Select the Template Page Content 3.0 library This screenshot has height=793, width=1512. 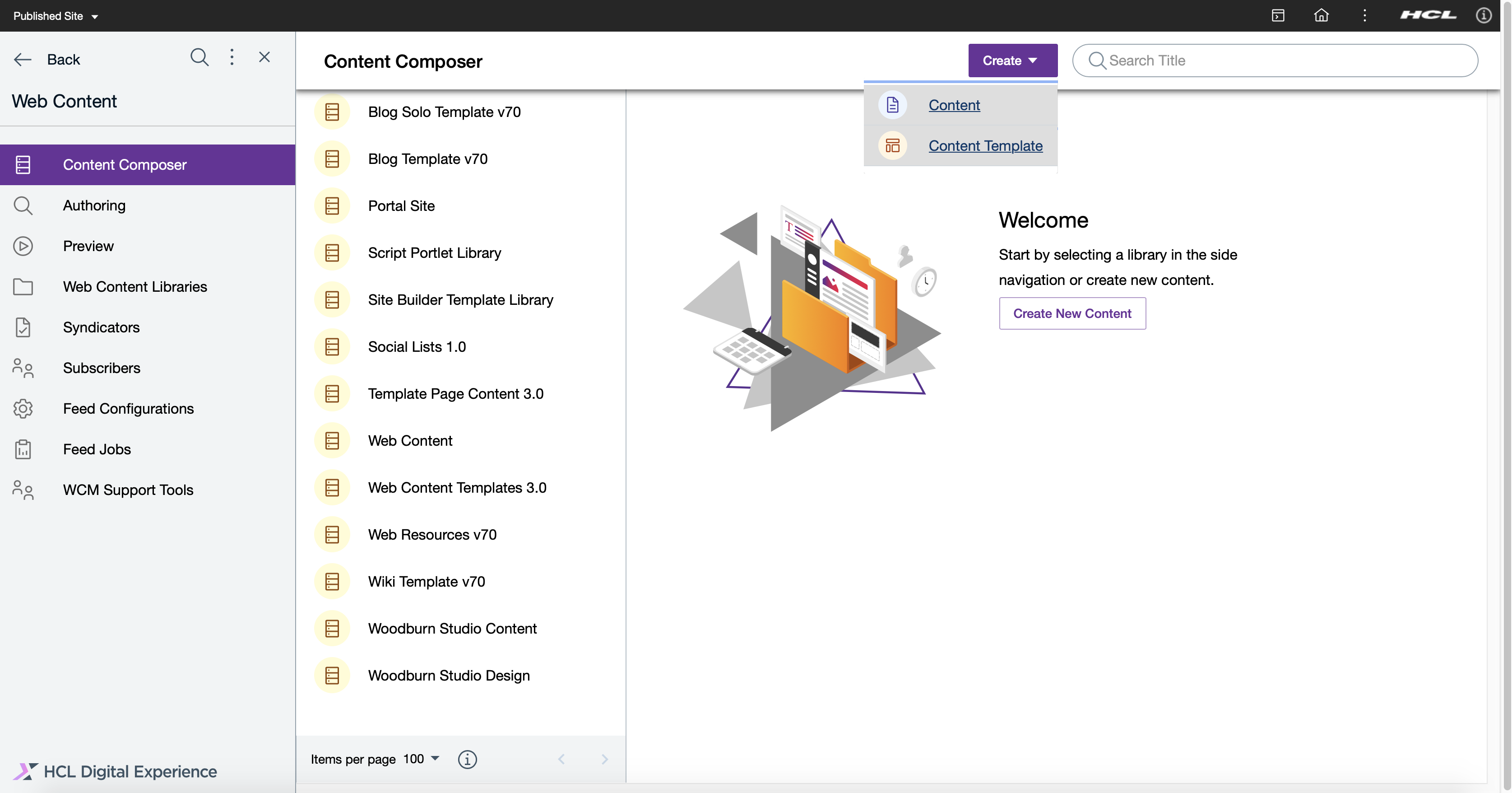[460, 393]
